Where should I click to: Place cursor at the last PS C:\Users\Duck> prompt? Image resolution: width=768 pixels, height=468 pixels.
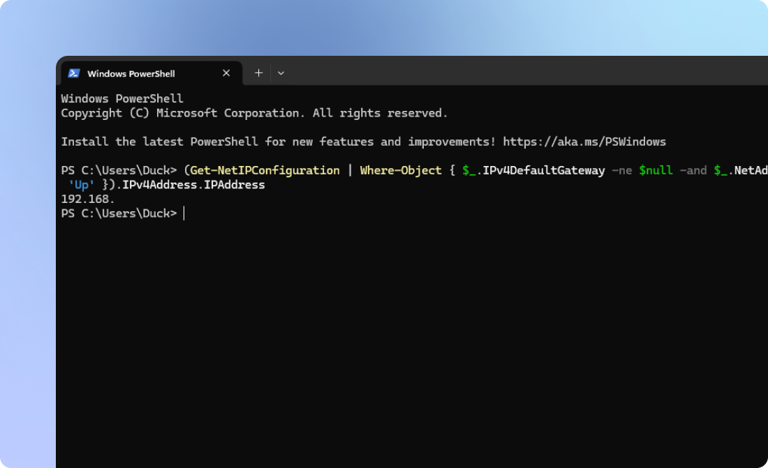tap(184, 213)
